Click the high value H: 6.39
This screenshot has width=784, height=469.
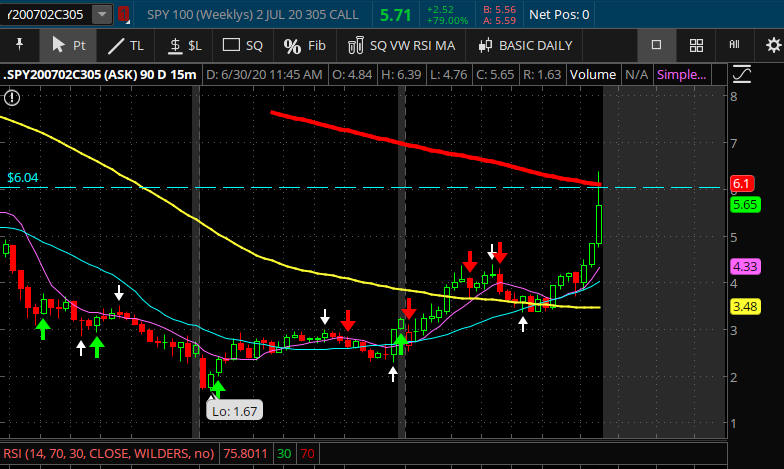pyautogui.click(x=401, y=74)
